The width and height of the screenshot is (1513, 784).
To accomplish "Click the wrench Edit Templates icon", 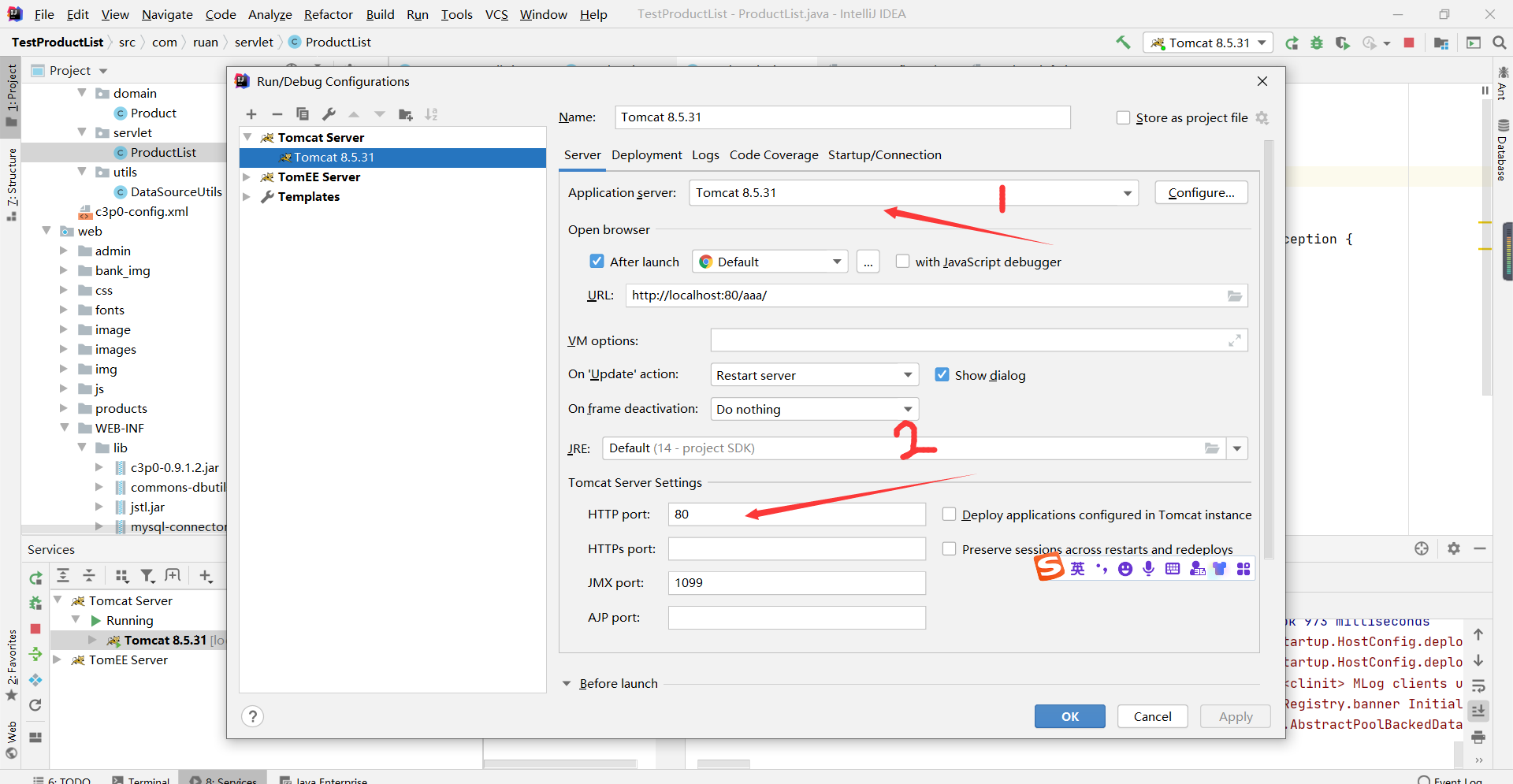I will click(329, 114).
